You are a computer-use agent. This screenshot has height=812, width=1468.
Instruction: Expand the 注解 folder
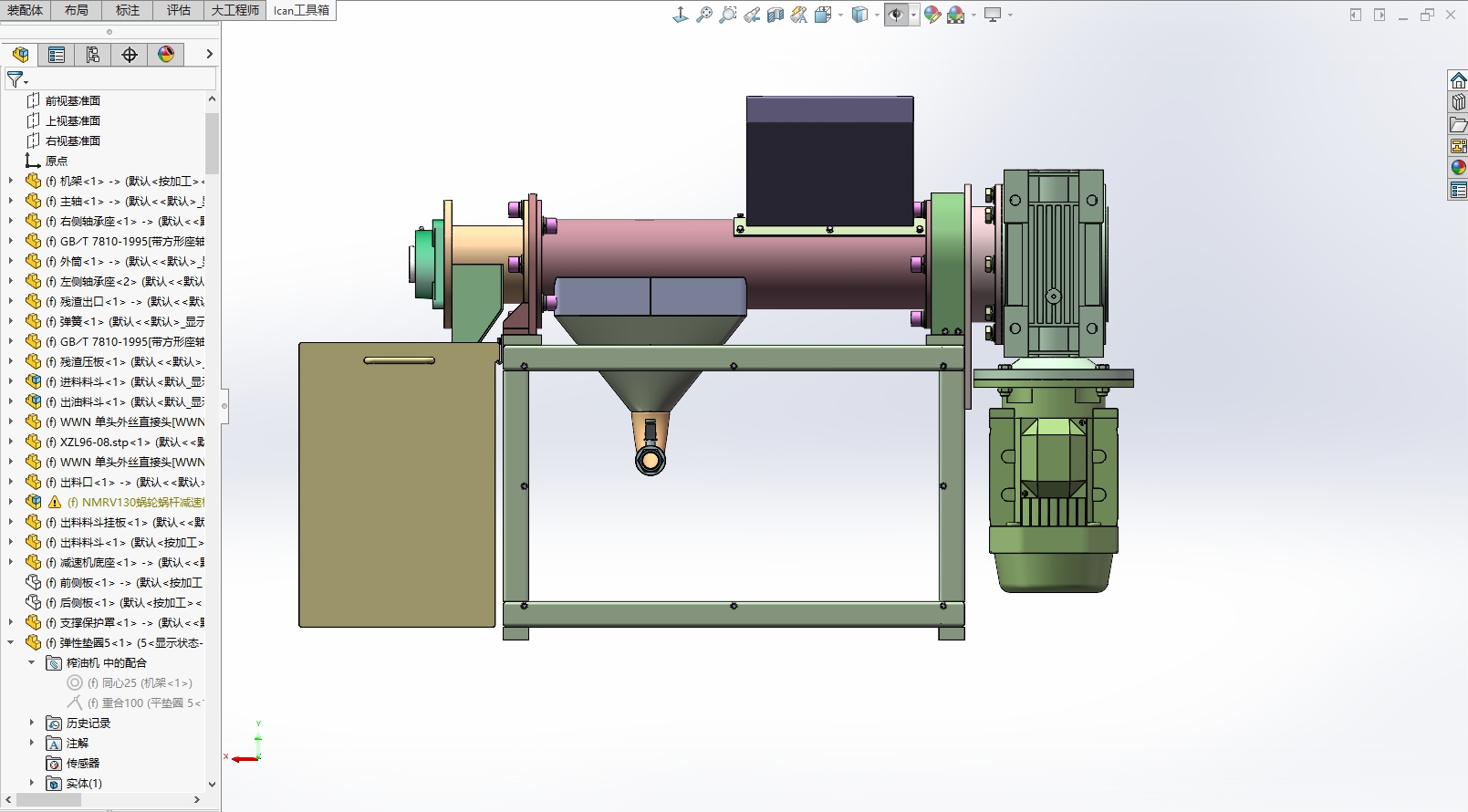[32, 743]
